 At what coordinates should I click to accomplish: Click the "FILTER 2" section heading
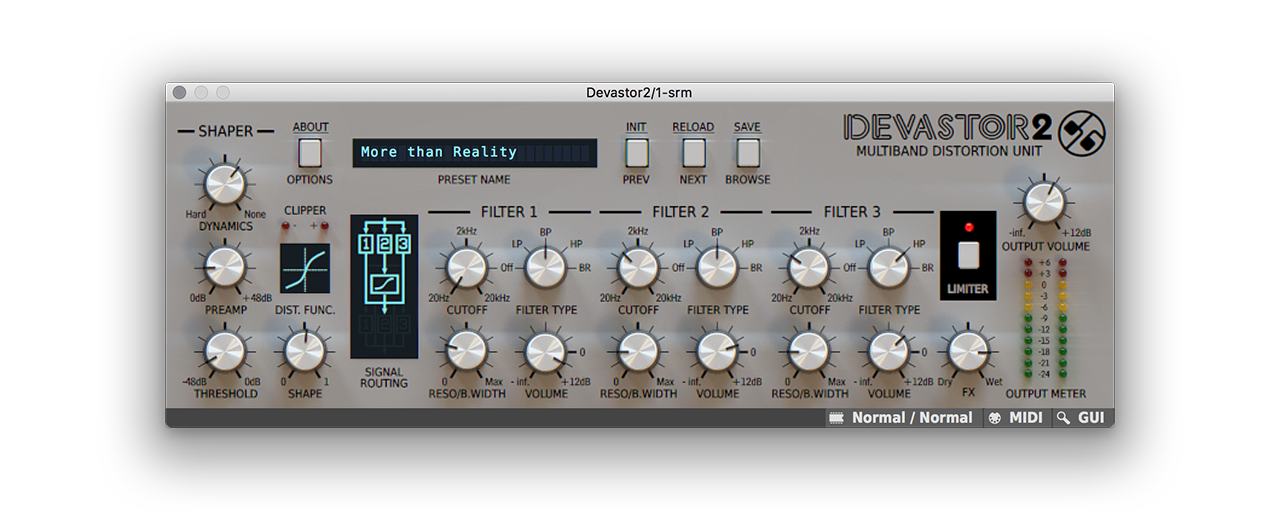point(680,211)
